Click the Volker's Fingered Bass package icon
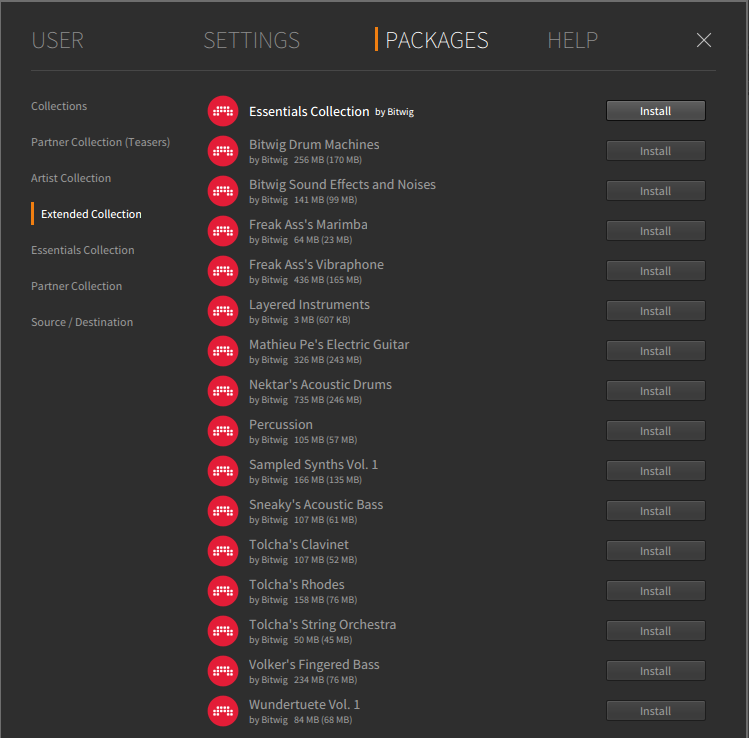 click(x=223, y=671)
